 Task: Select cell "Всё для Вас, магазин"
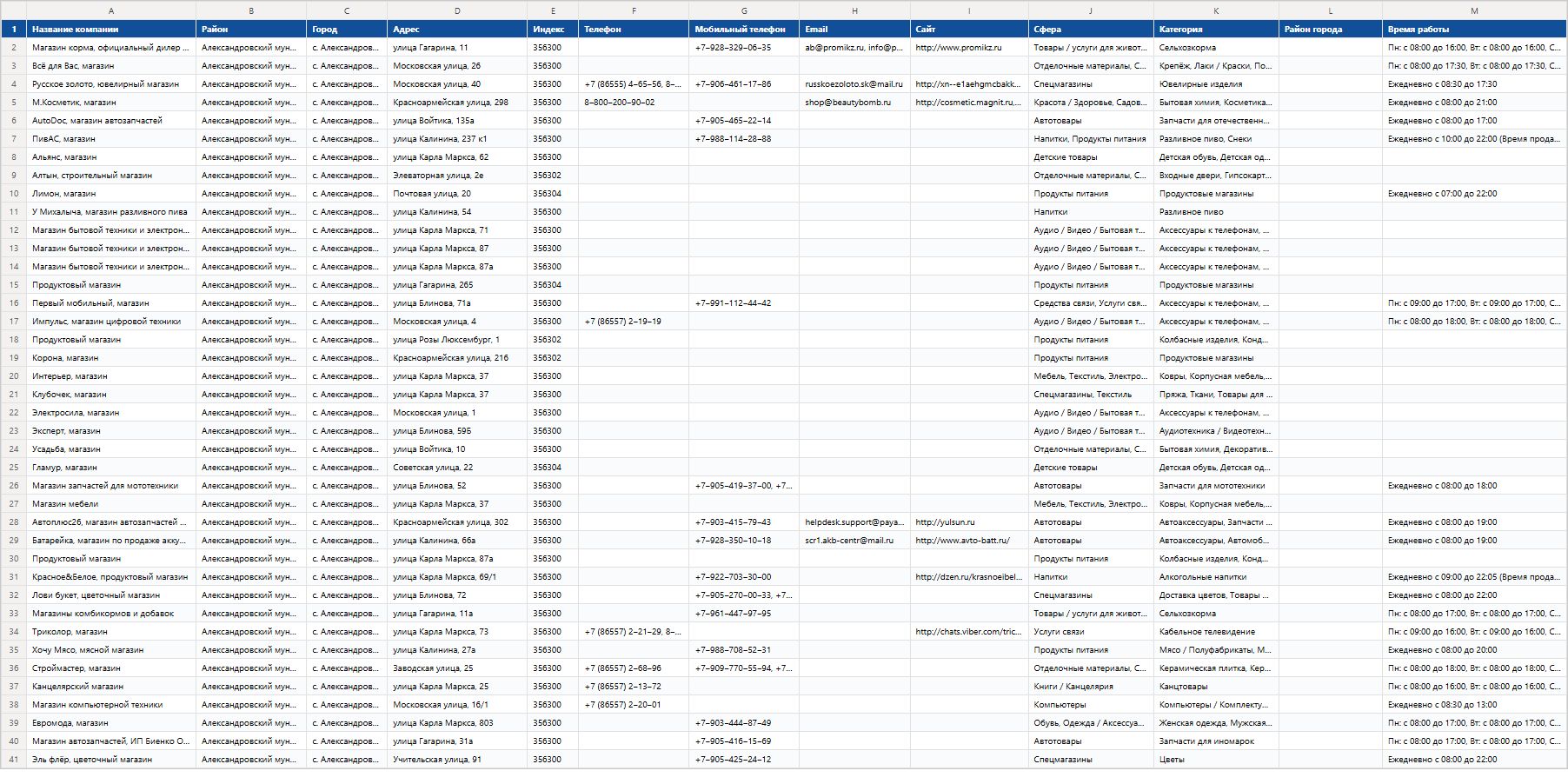pyautogui.click(x=111, y=66)
